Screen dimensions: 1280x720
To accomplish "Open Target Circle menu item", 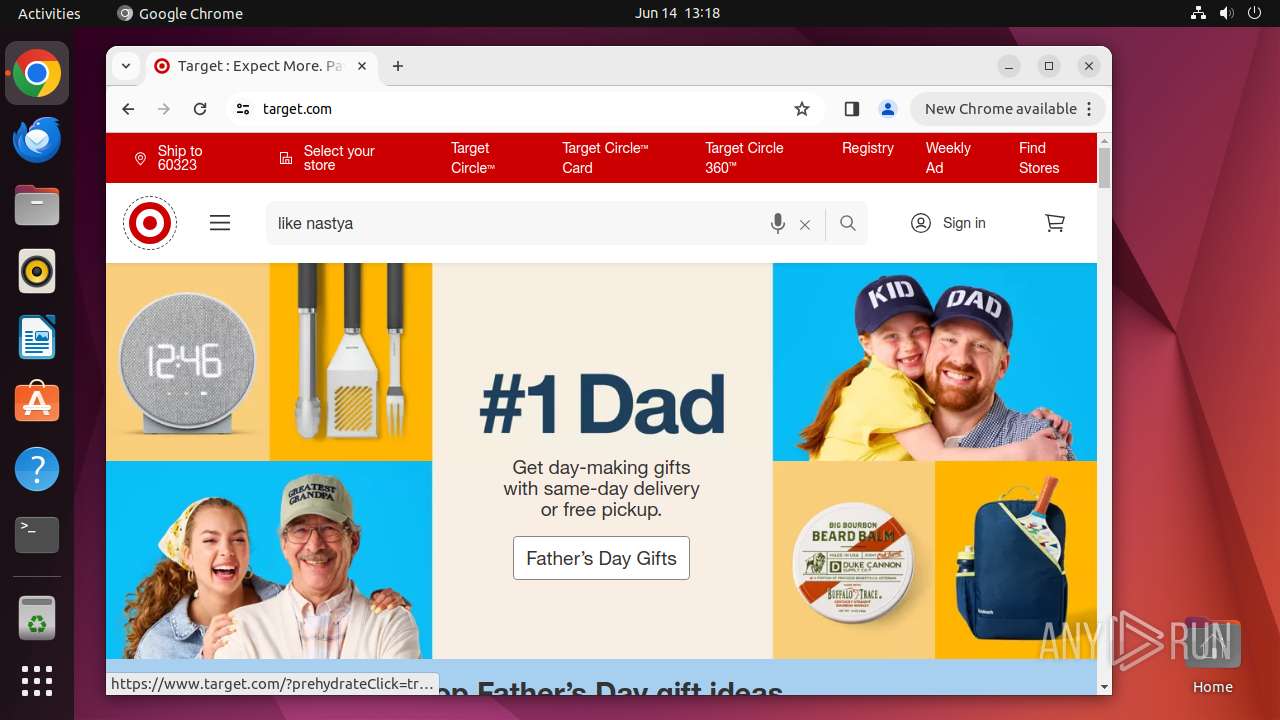I will pos(473,158).
